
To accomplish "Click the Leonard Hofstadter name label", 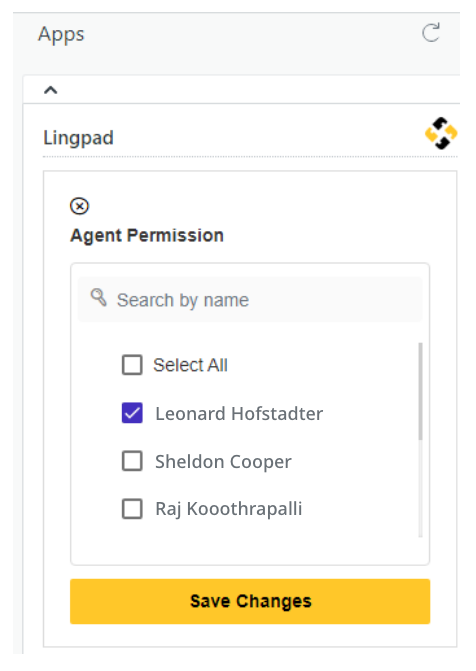I will point(239,414).
